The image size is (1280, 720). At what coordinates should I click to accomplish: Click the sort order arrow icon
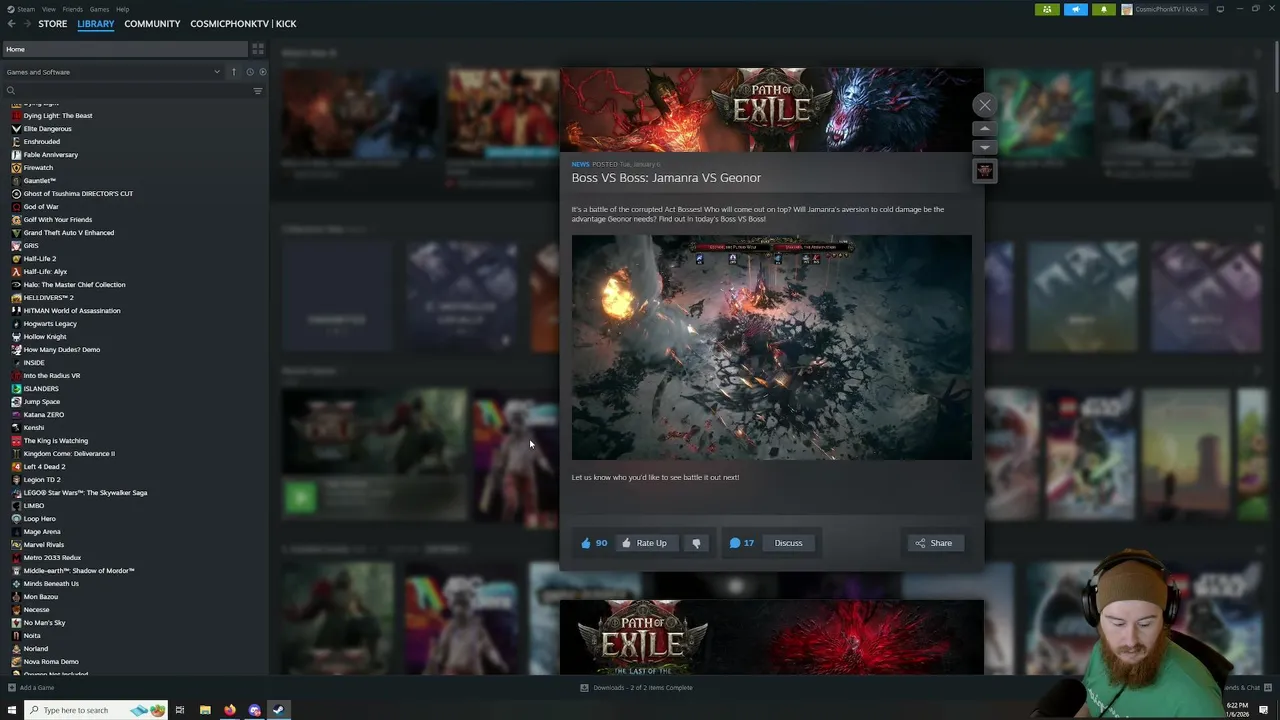(234, 72)
